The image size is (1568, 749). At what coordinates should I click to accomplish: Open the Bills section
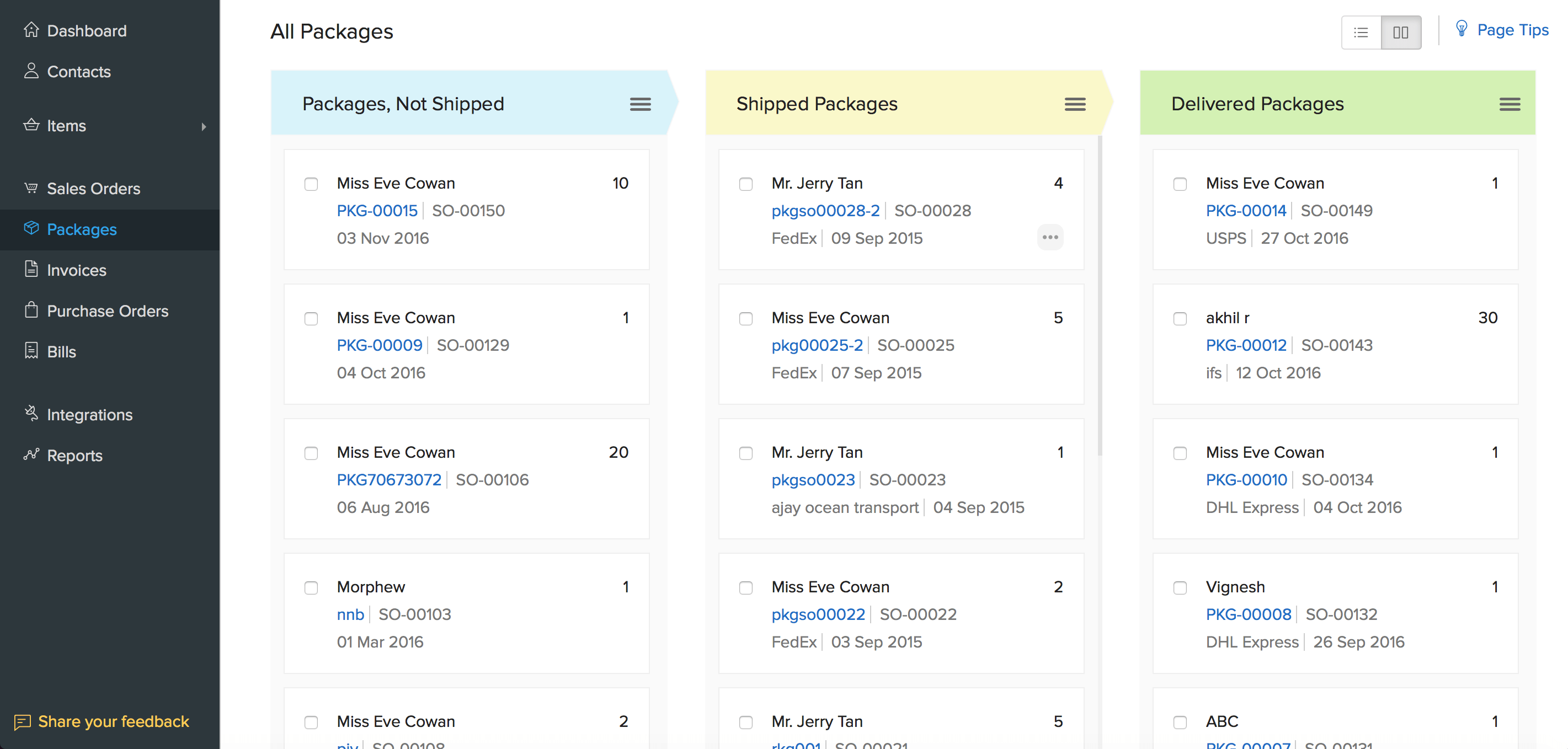pos(61,352)
